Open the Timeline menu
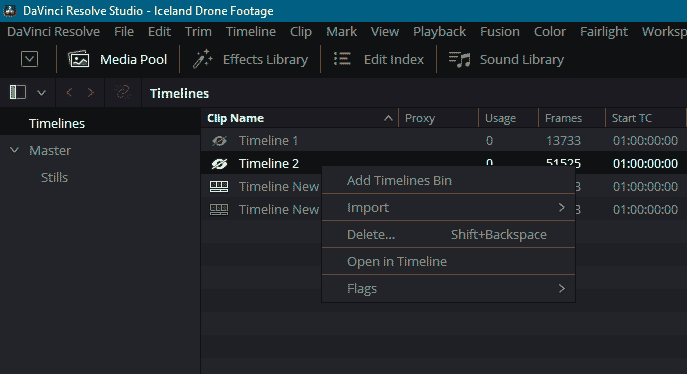Screen dimensions: 687x374 coord(251,32)
